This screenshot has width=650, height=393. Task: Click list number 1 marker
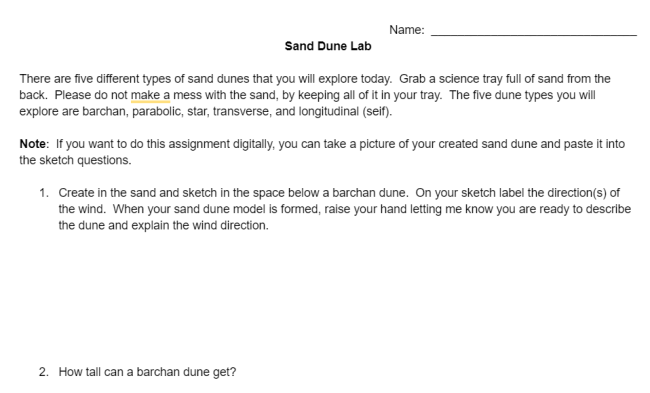pyautogui.click(x=44, y=193)
